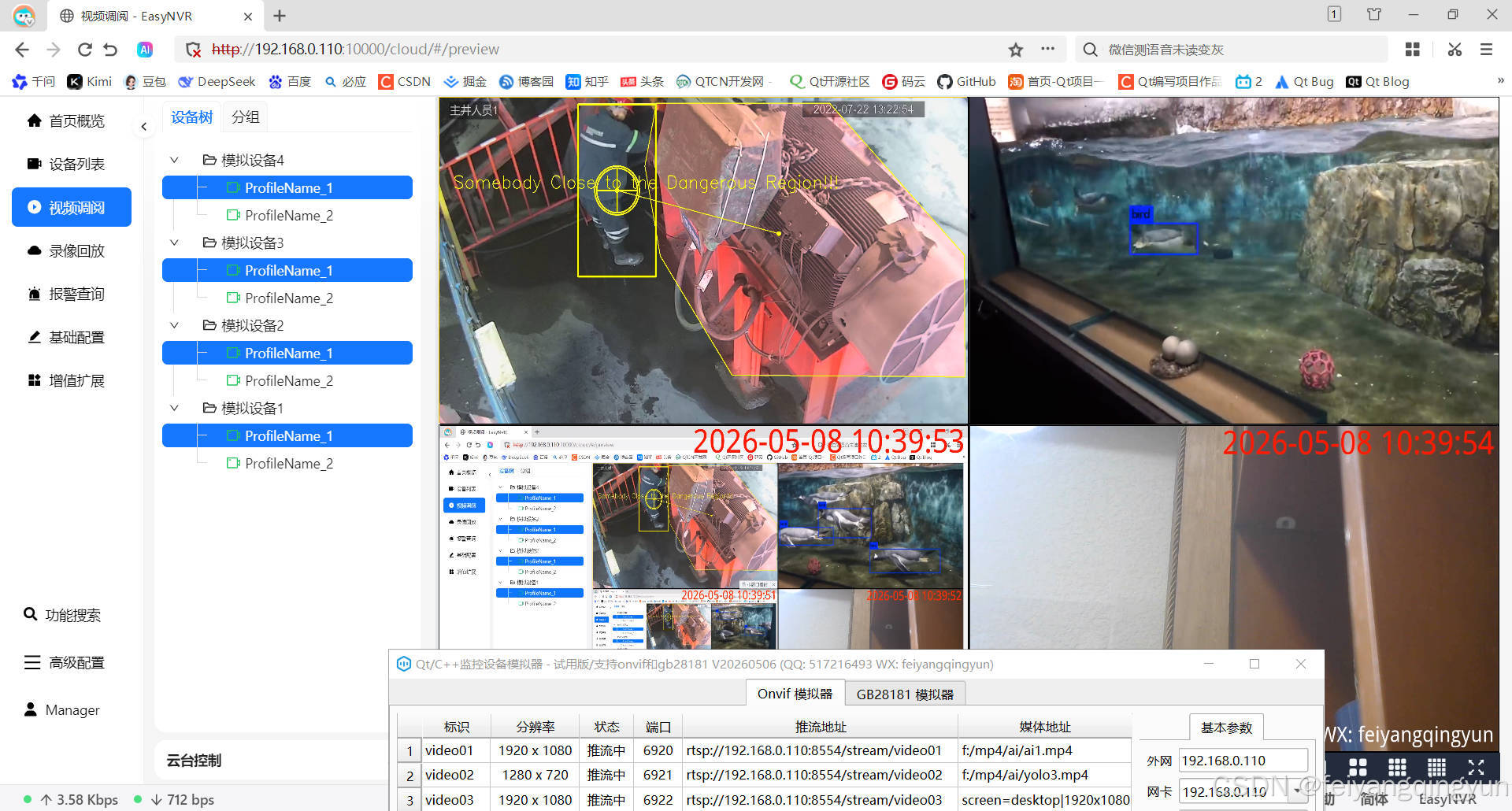Open the Qt Blog bookmark

(x=1377, y=81)
